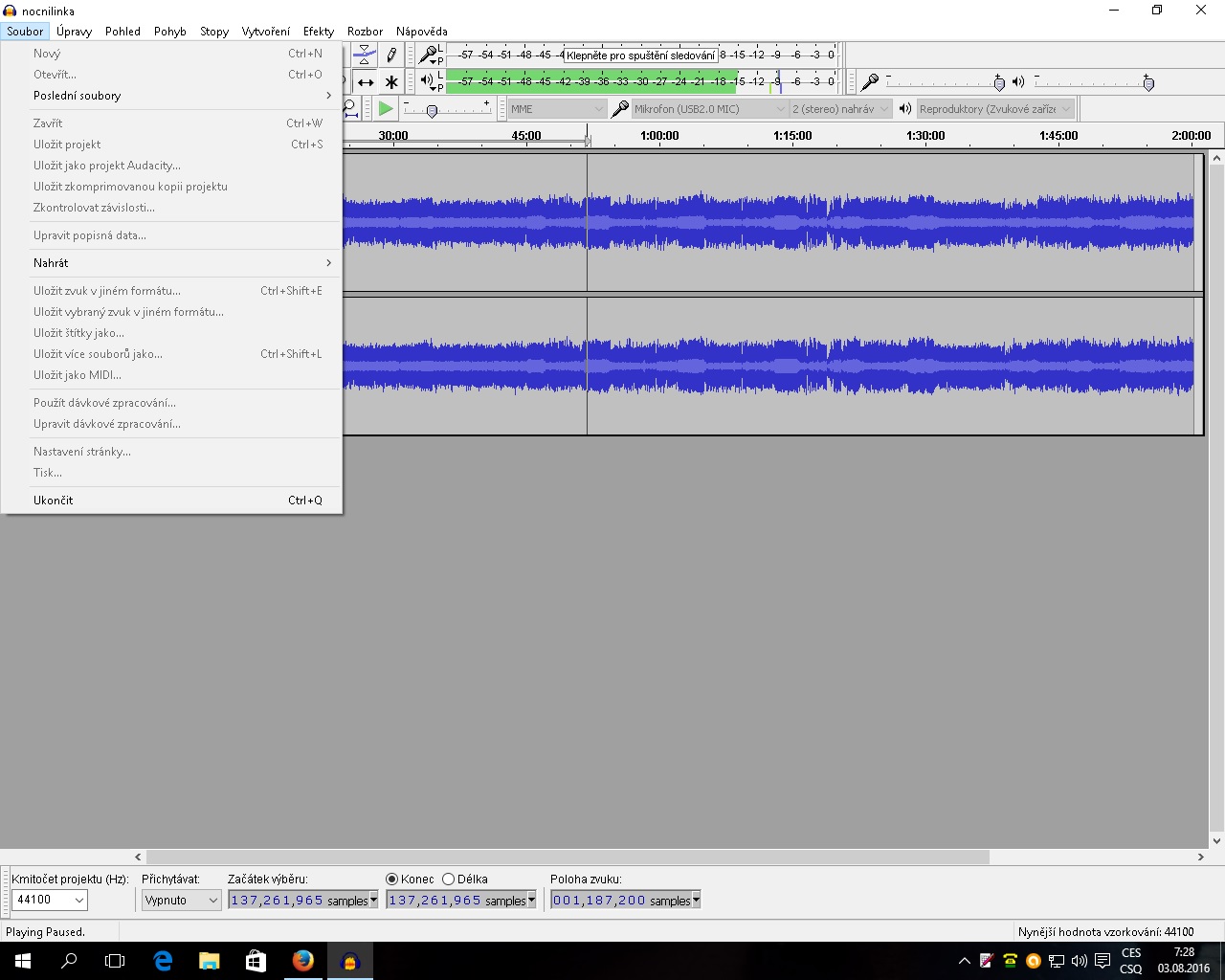This screenshot has height=980, width=1225.
Task: Click the green Play-at-speed button
Action: click(x=386, y=109)
